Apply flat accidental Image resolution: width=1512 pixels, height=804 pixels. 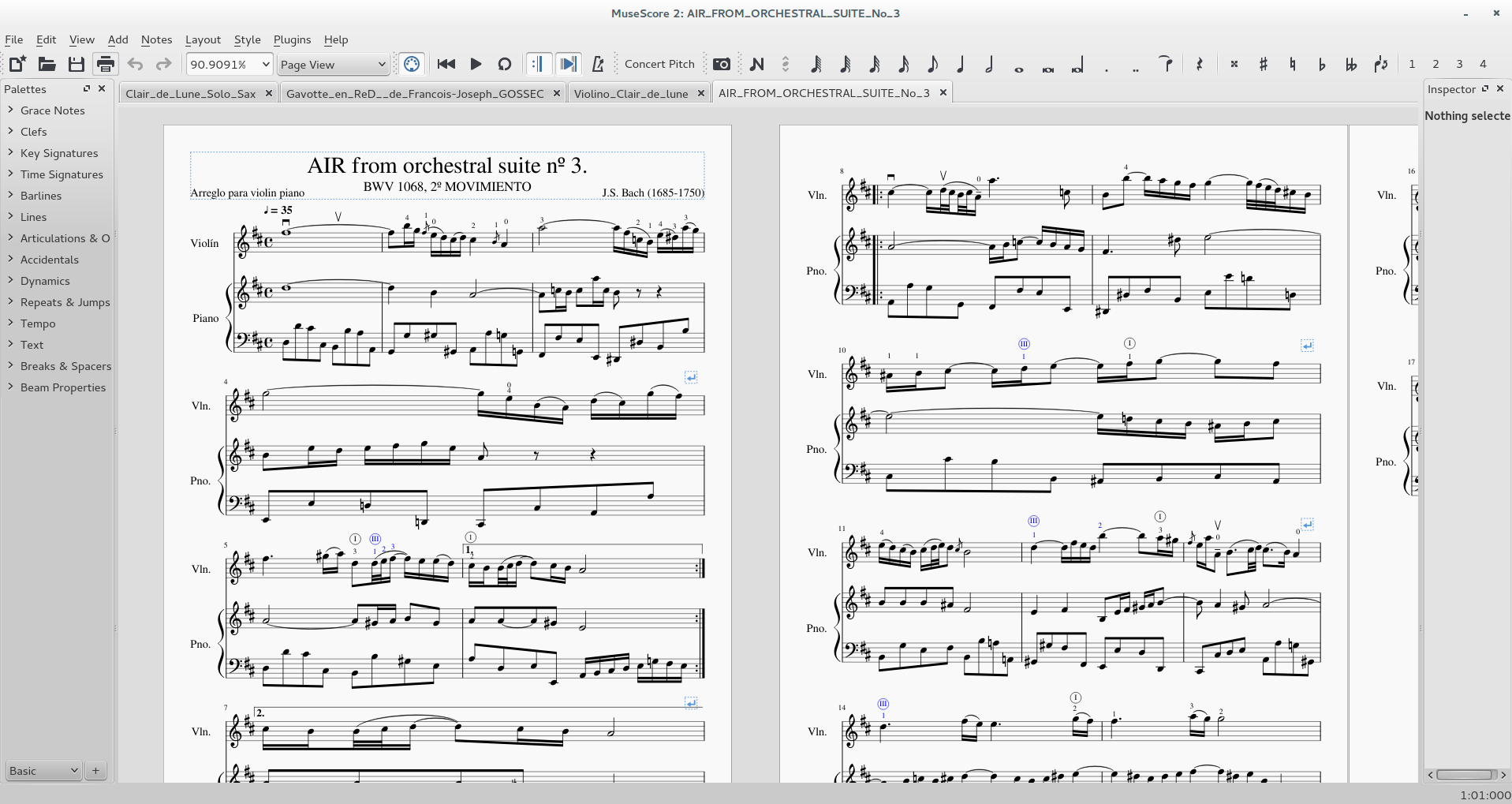pyautogui.click(x=1321, y=64)
